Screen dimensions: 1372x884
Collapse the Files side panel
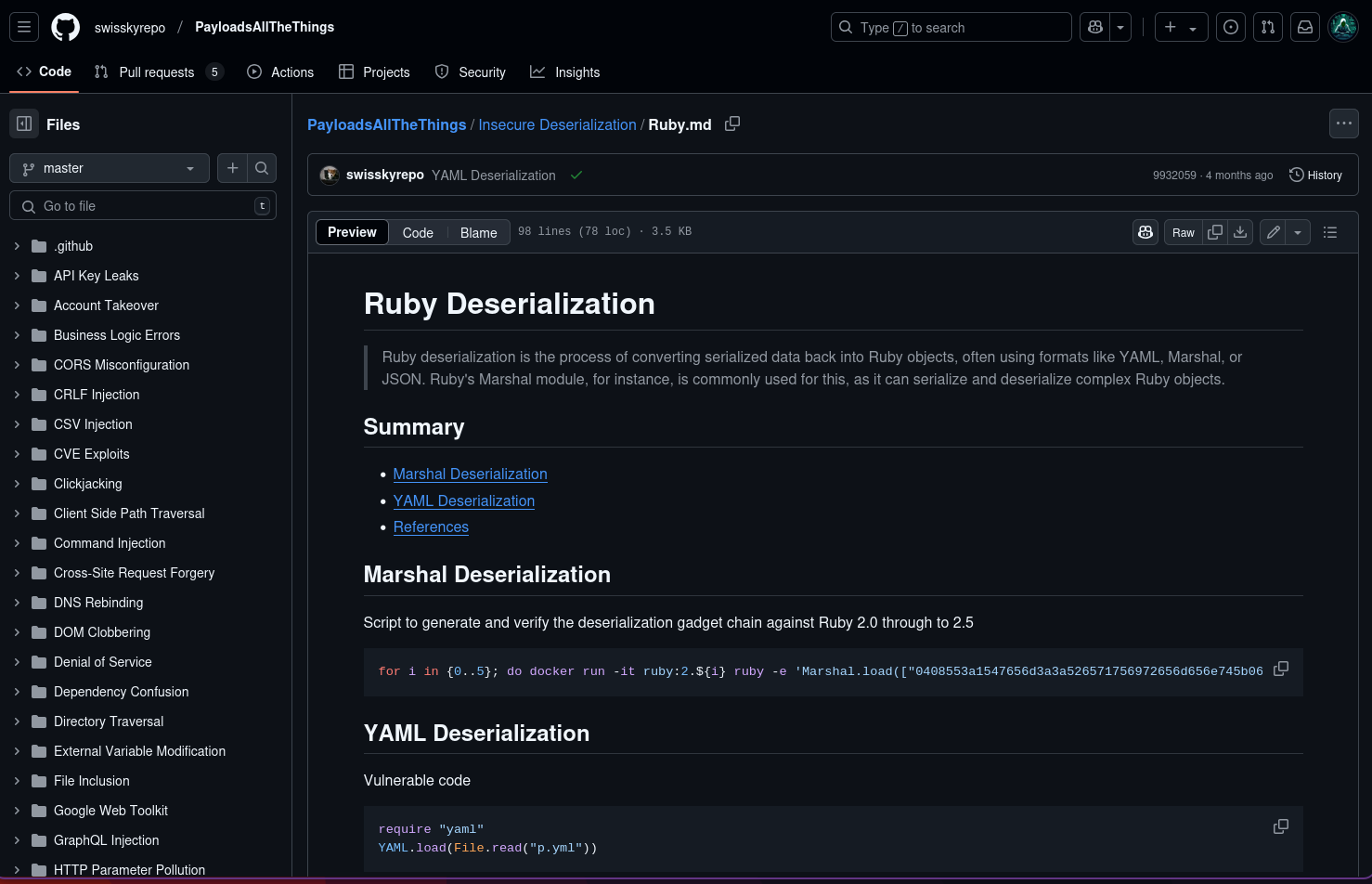[24, 123]
